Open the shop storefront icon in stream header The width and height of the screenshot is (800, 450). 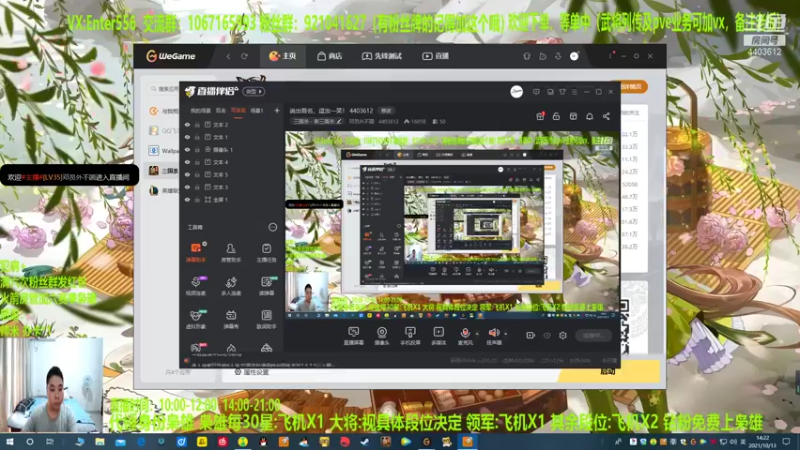(x=573, y=116)
